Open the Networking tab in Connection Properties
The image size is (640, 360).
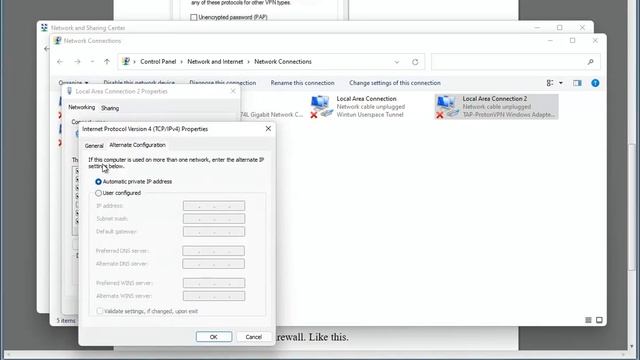point(82,107)
